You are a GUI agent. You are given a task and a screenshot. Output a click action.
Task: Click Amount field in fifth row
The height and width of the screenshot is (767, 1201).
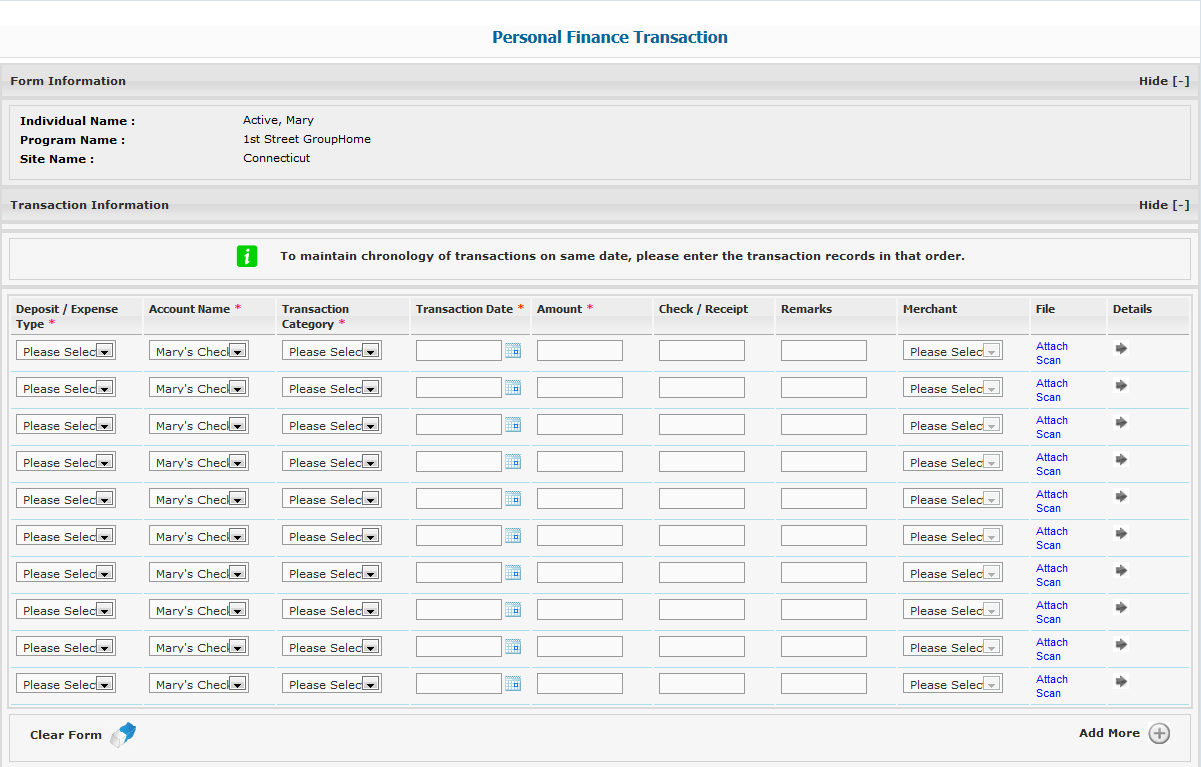click(580, 498)
